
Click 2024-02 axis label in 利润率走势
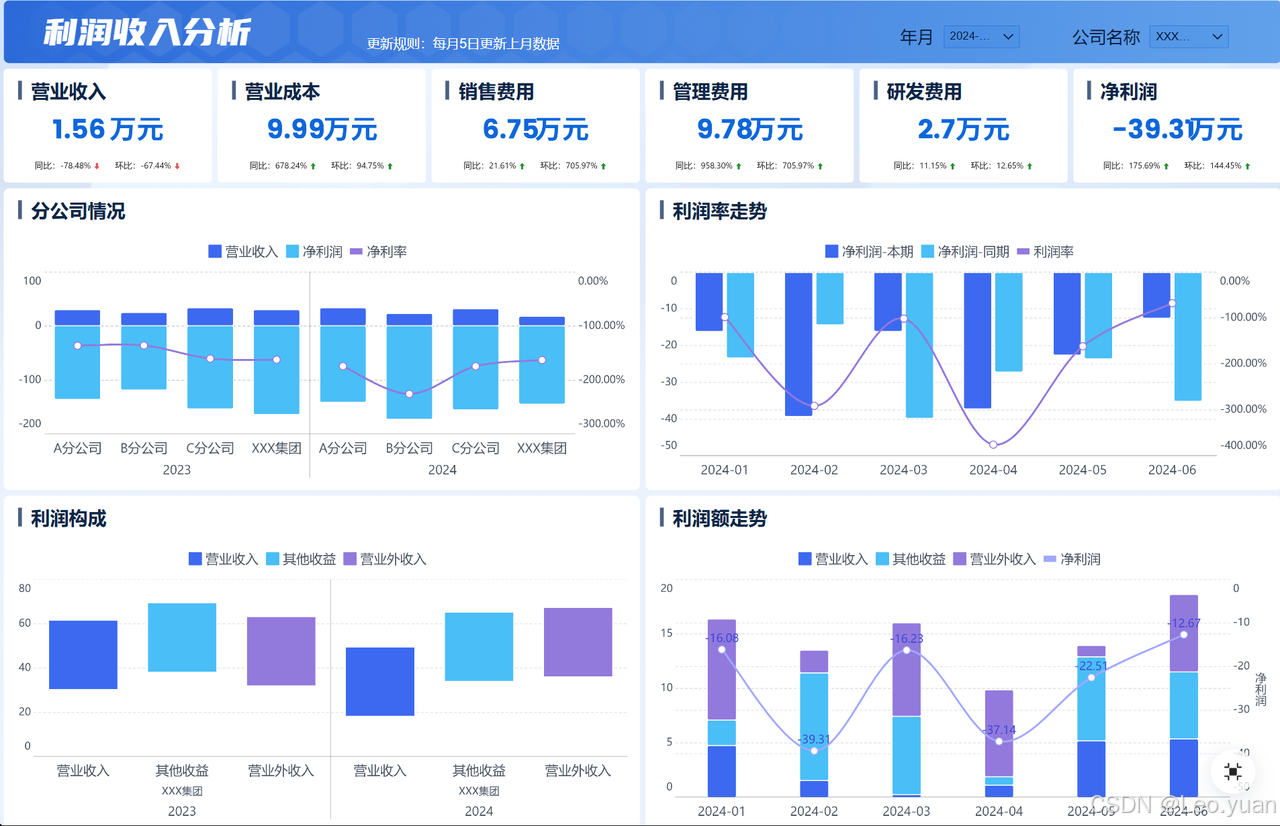[x=814, y=470]
